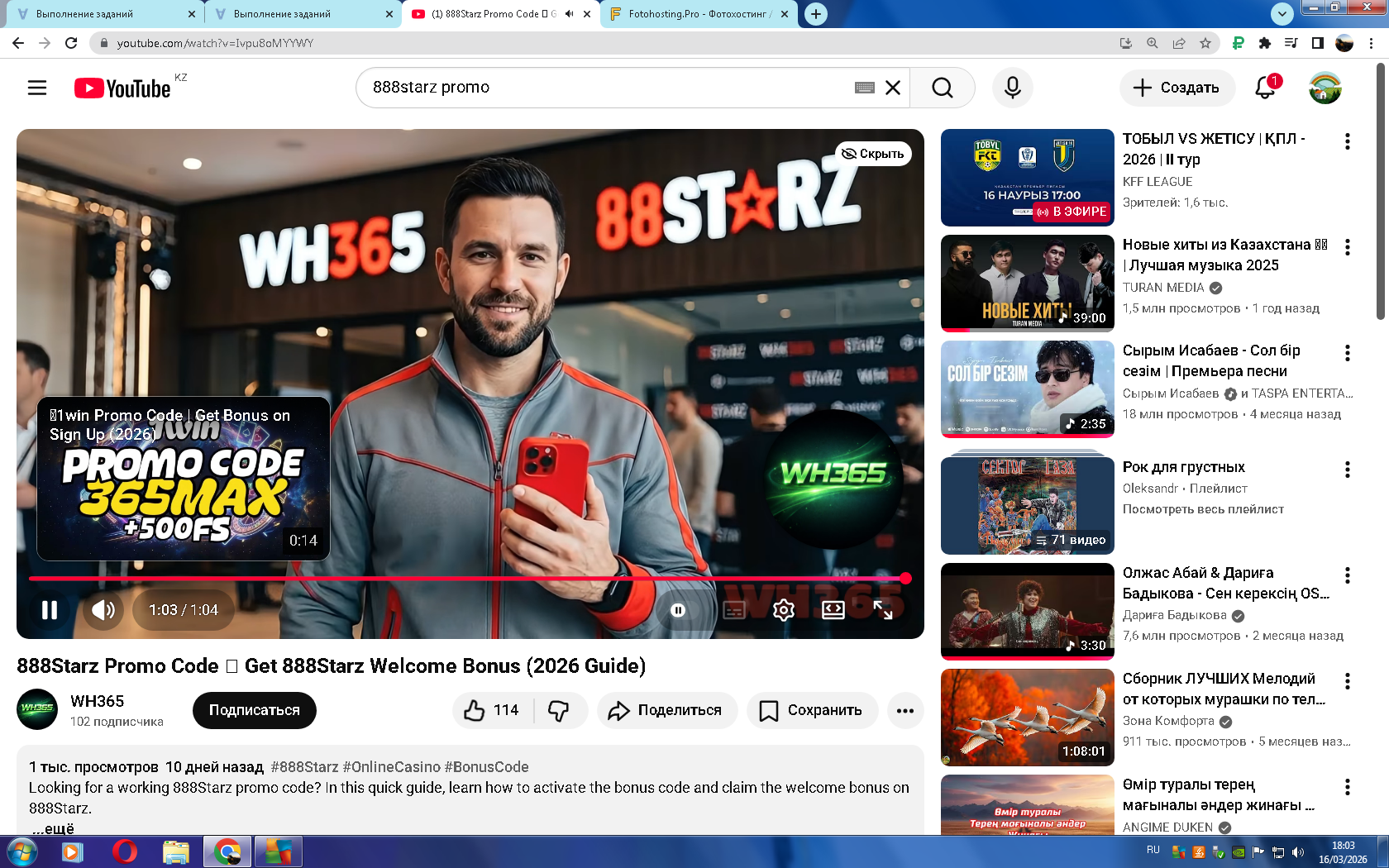Viewport: 1389px width, 868px height.
Task: Open the 1win Promo Code suggested card
Action: [184, 479]
